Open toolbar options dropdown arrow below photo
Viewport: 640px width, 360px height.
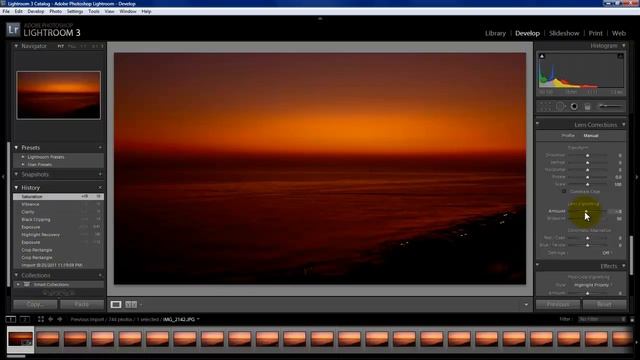526,304
